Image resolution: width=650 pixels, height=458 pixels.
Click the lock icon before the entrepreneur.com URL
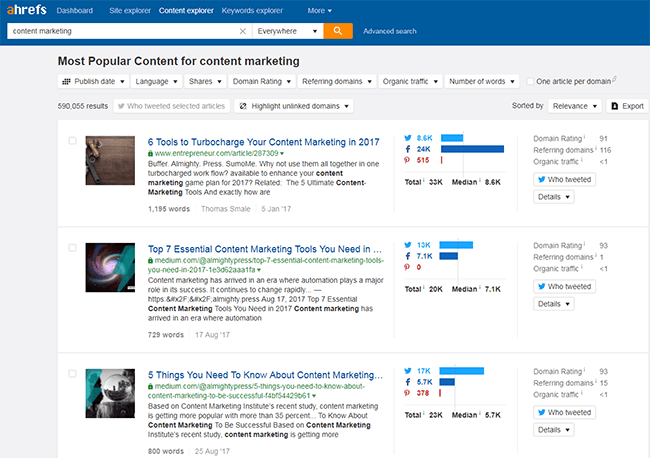(150, 153)
